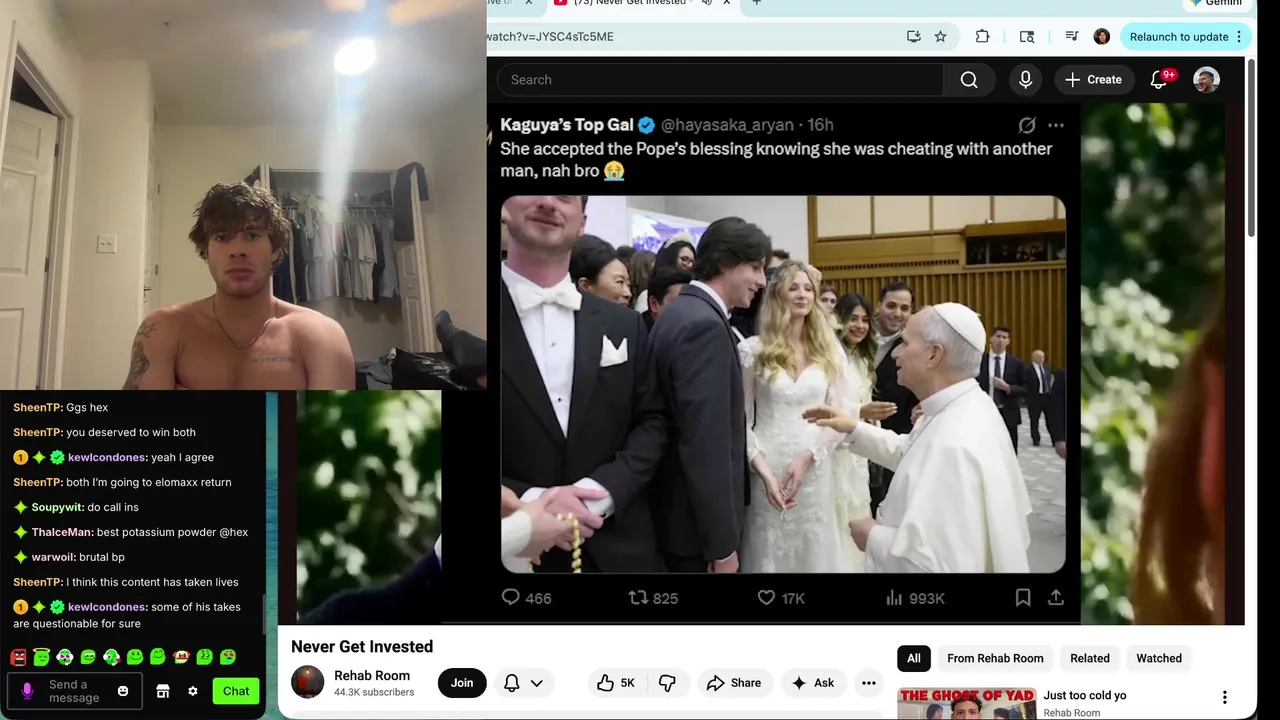Bookmark this page with the star icon

pos(940,36)
